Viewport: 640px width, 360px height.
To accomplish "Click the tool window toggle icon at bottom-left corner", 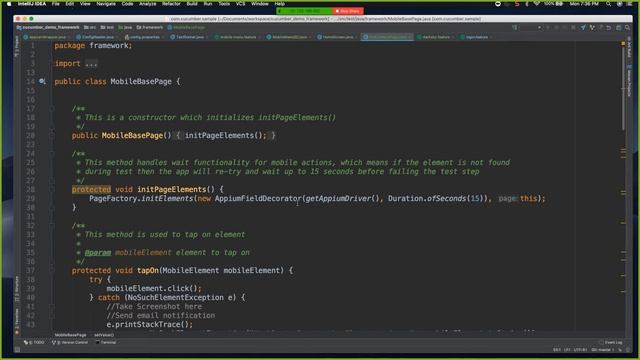I will point(17,350).
